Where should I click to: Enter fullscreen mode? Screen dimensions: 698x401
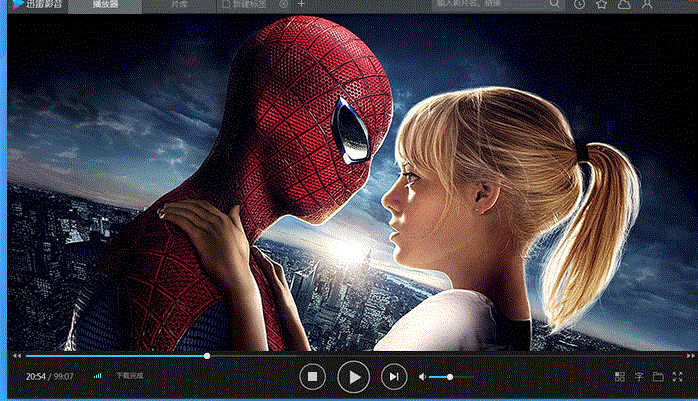point(679,377)
